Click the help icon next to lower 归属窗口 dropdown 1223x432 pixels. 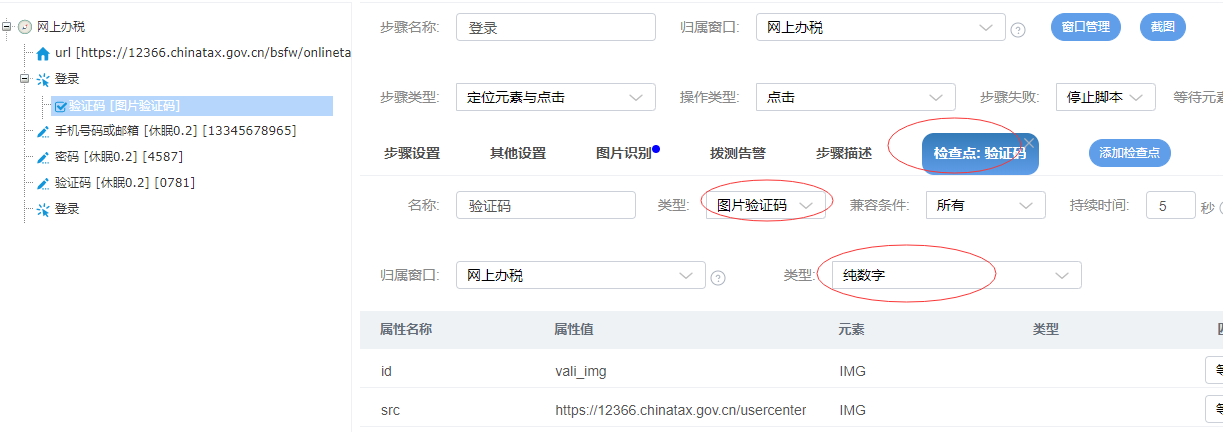(x=718, y=277)
